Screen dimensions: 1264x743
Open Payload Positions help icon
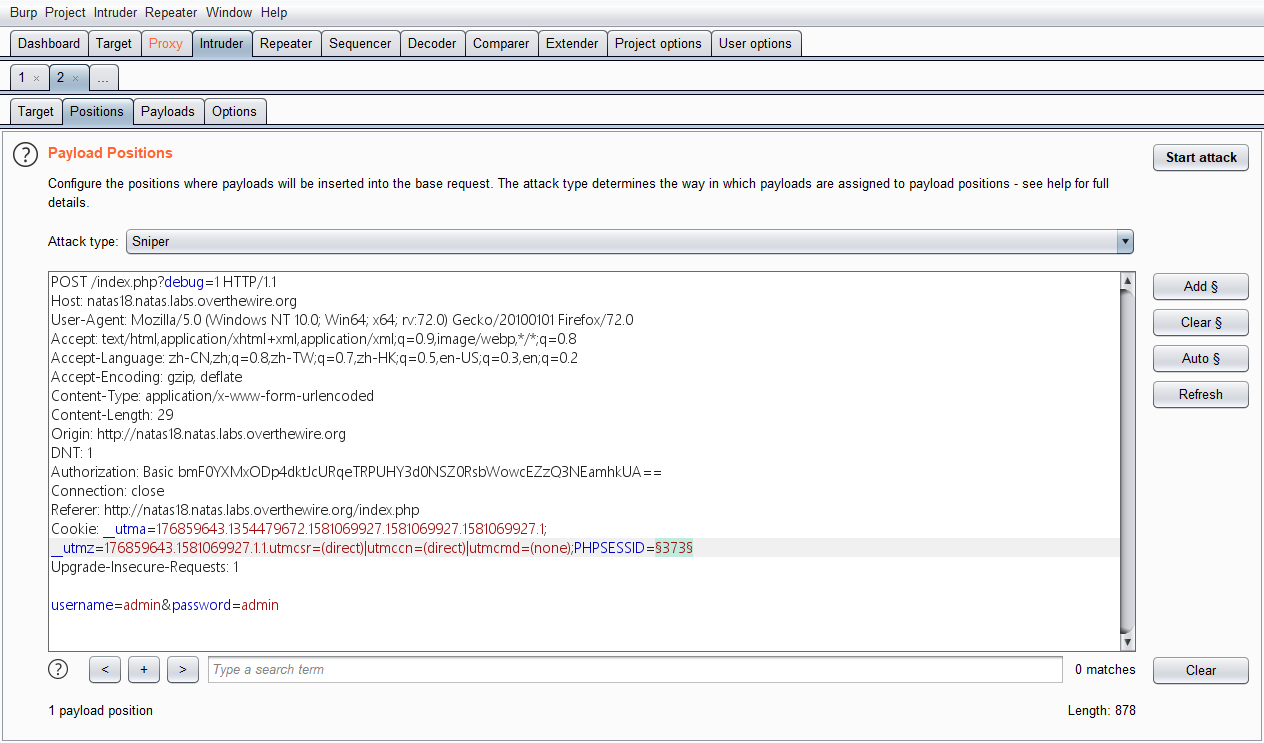pyautogui.click(x=25, y=154)
